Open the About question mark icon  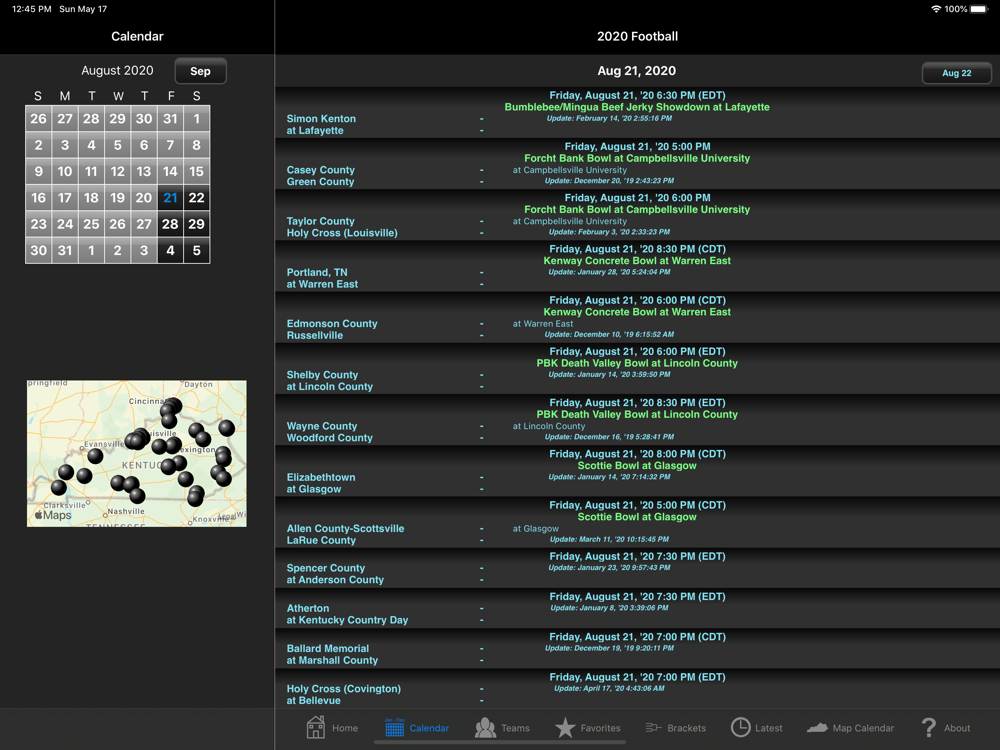[929, 727]
